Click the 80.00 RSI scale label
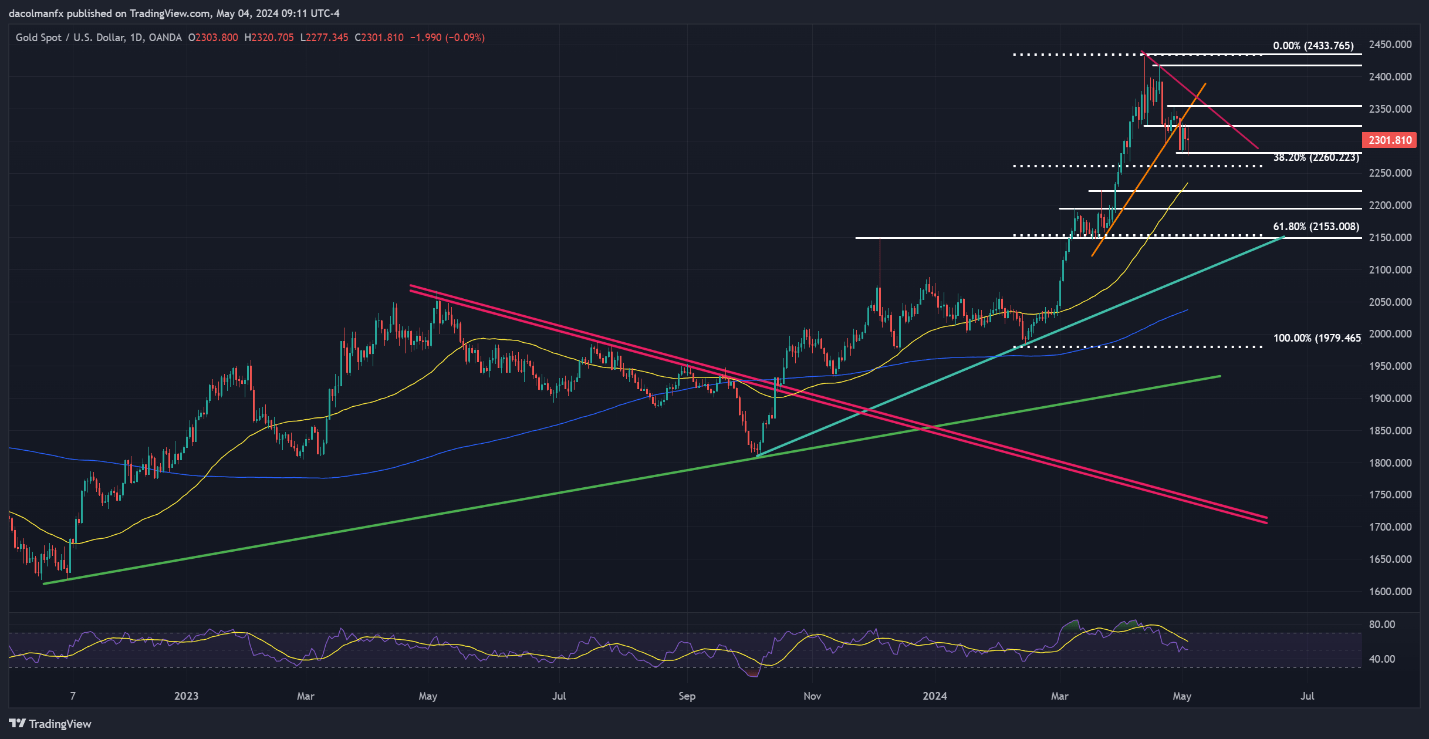Viewport: 1429px width, 739px height. pos(1381,625)
